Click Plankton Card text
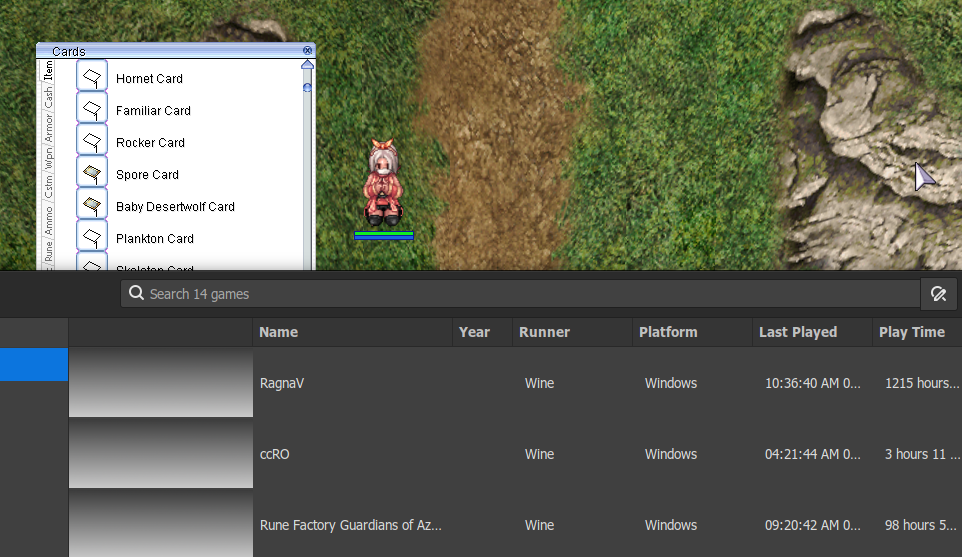The image size is (962, 557). coord(155,239)
